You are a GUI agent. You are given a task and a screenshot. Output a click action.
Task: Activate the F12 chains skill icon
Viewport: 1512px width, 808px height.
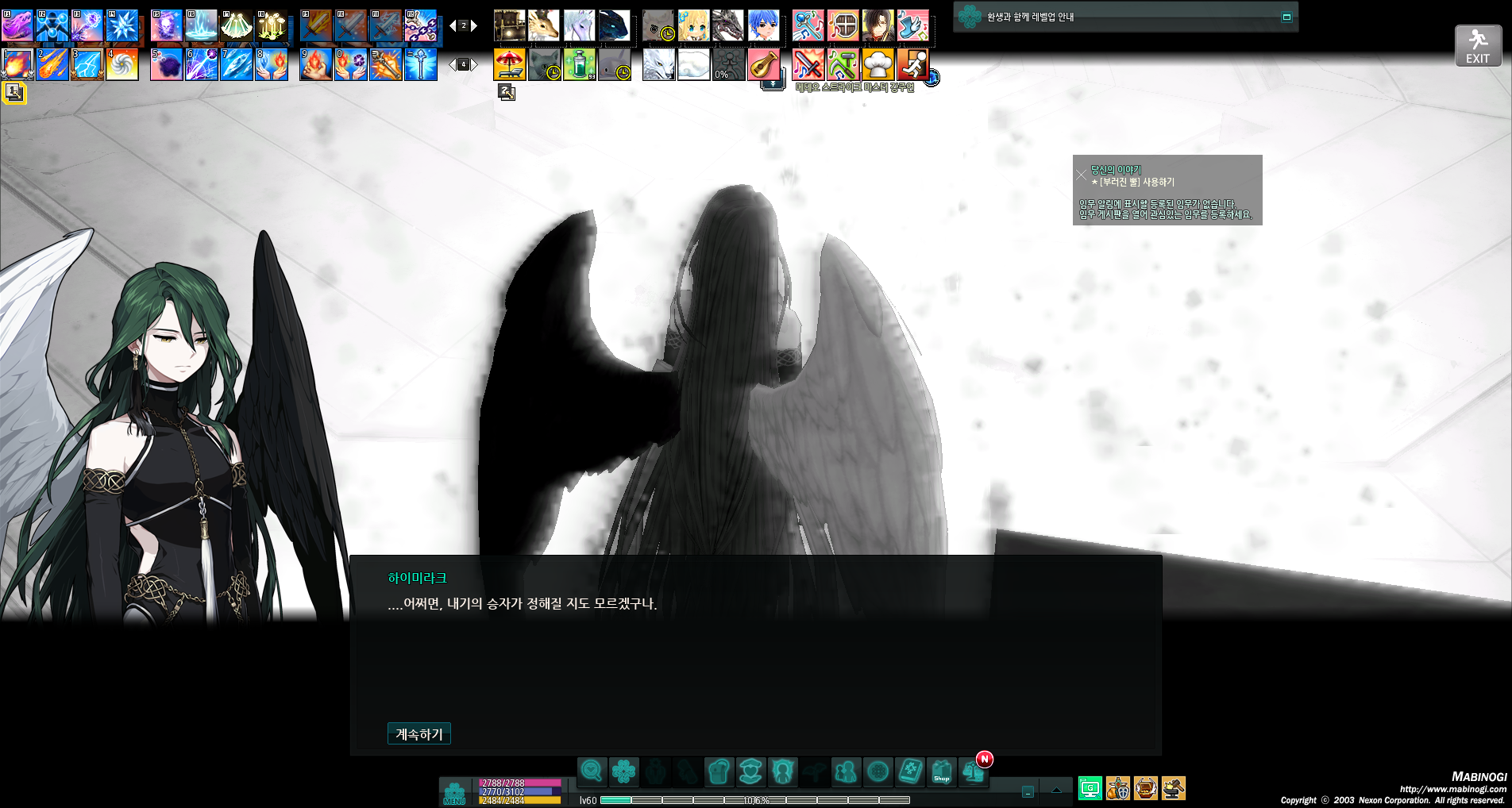coord(421,26)
